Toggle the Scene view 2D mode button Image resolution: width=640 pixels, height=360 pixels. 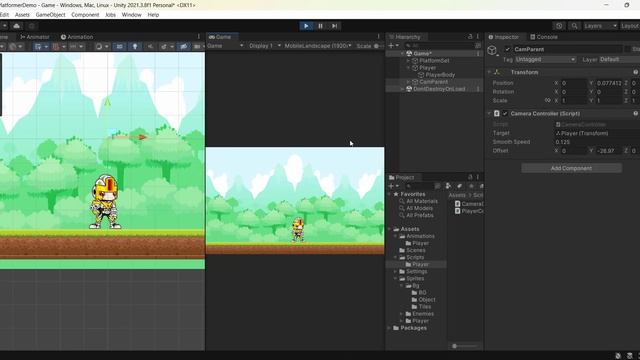tap(120, 46)
